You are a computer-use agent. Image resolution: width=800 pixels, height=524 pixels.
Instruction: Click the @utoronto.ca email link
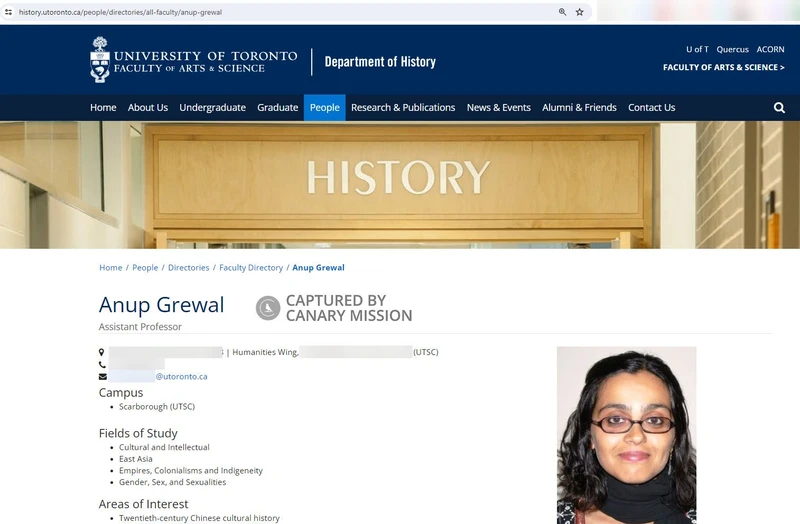181,377
